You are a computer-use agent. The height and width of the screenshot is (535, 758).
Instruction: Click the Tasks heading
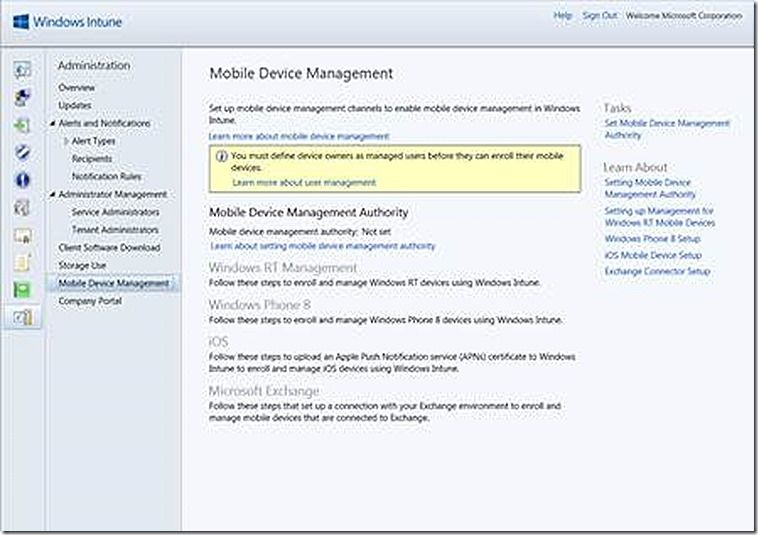click(617, 107)
